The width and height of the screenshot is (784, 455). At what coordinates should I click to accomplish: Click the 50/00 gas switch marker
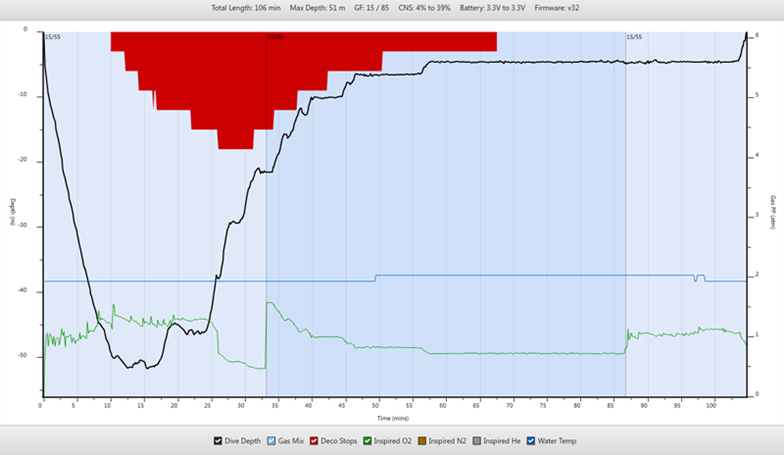click(274, 37)
